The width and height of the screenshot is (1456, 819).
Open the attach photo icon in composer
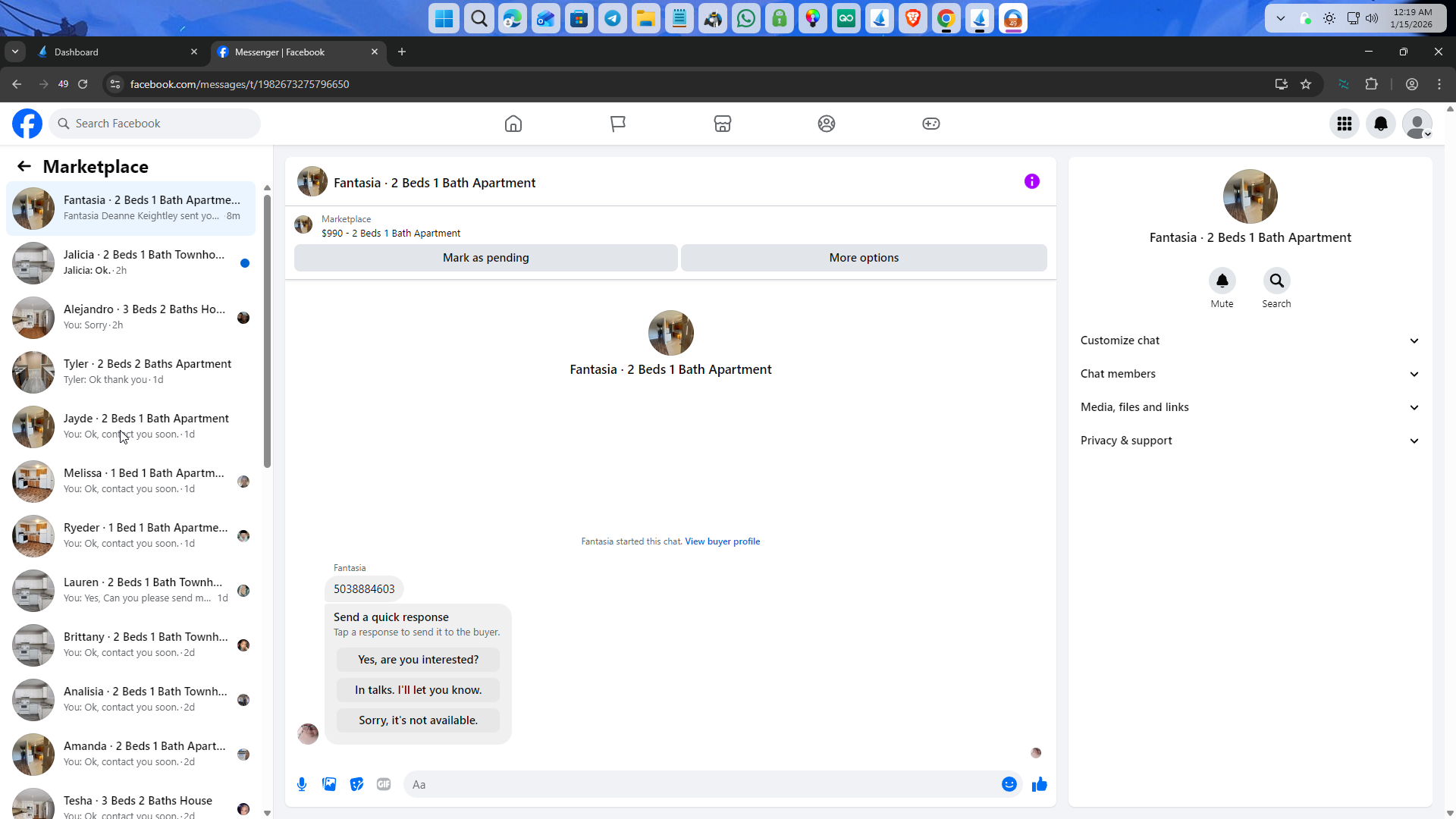tap(329, 784)
